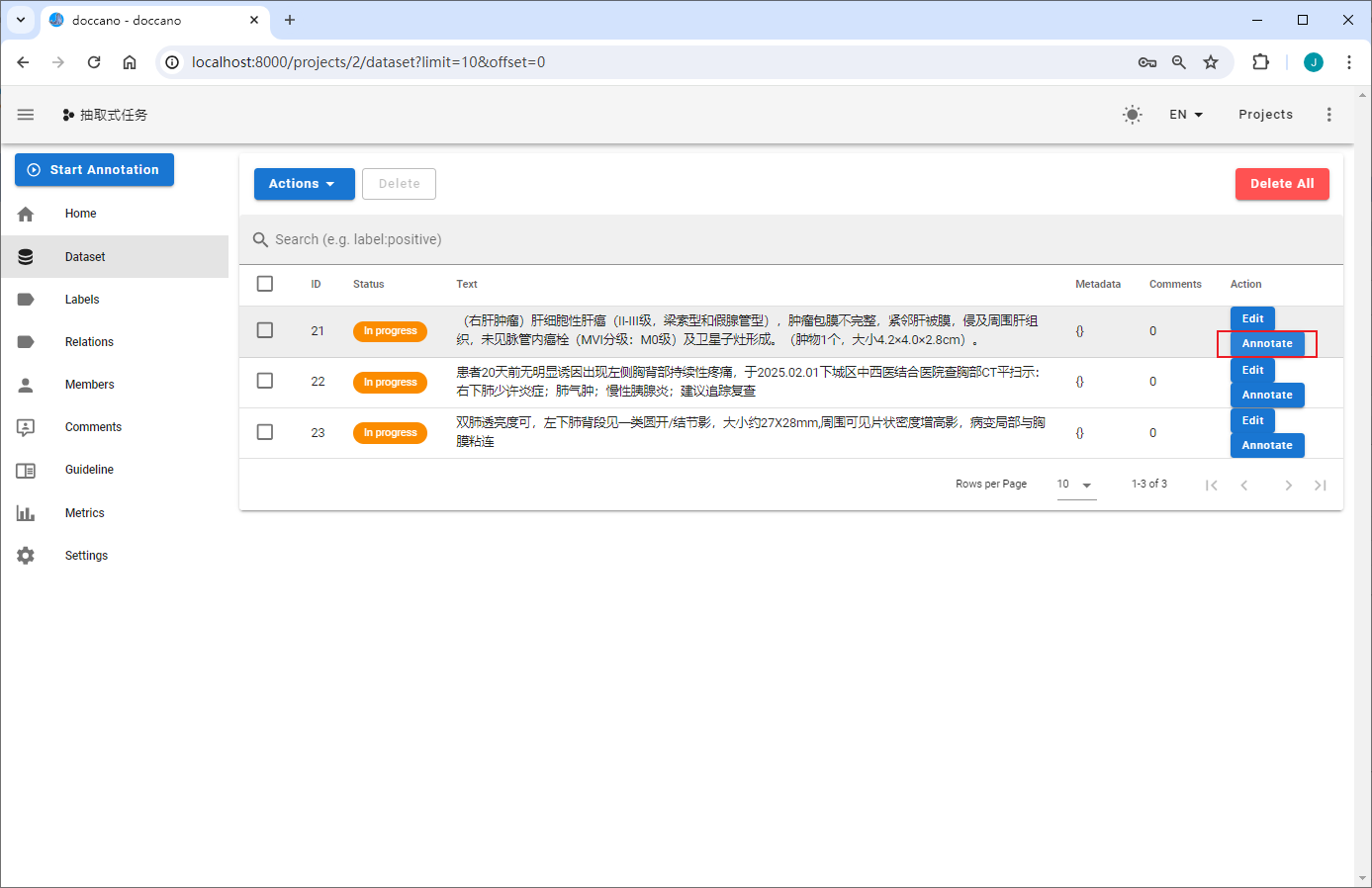The height and width of the screenshot is (888, 1372).
Task: Expand the Actions dropdown button
Action: (x=304, y=184)
